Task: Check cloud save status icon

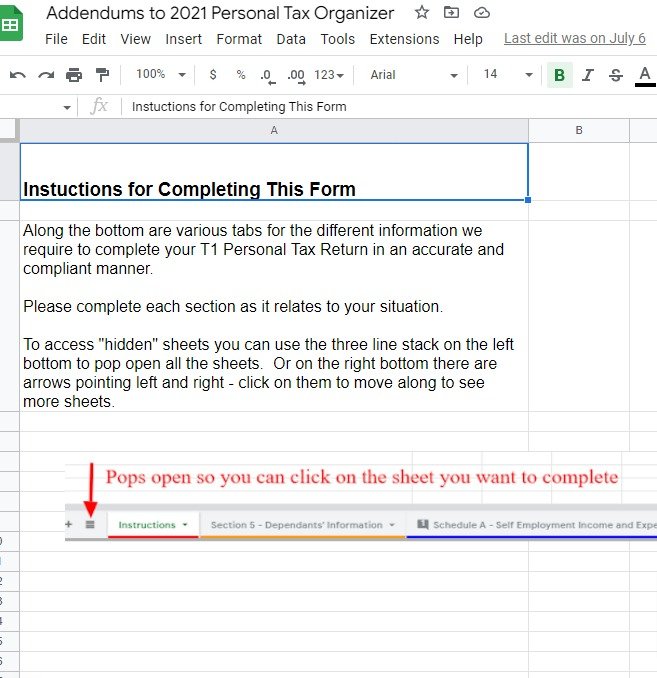Action: (x=482, y=13)
